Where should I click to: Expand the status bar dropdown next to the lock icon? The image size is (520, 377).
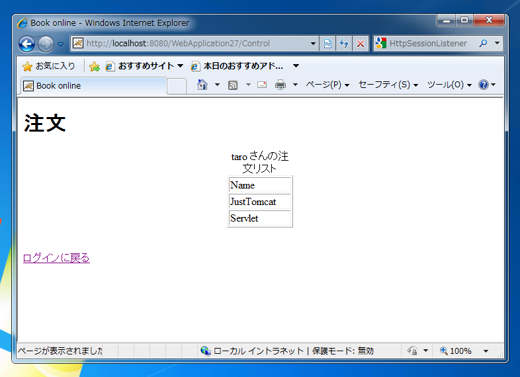426,351
